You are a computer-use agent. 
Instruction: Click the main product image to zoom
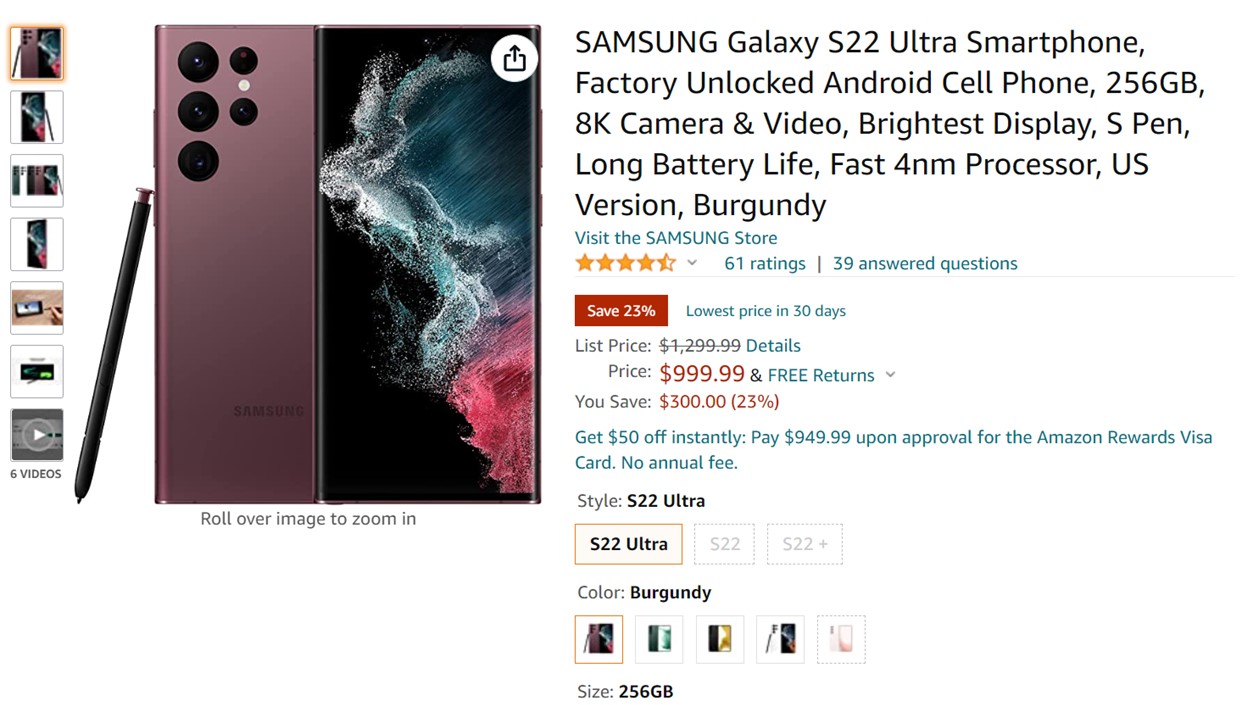coord(347,265)
